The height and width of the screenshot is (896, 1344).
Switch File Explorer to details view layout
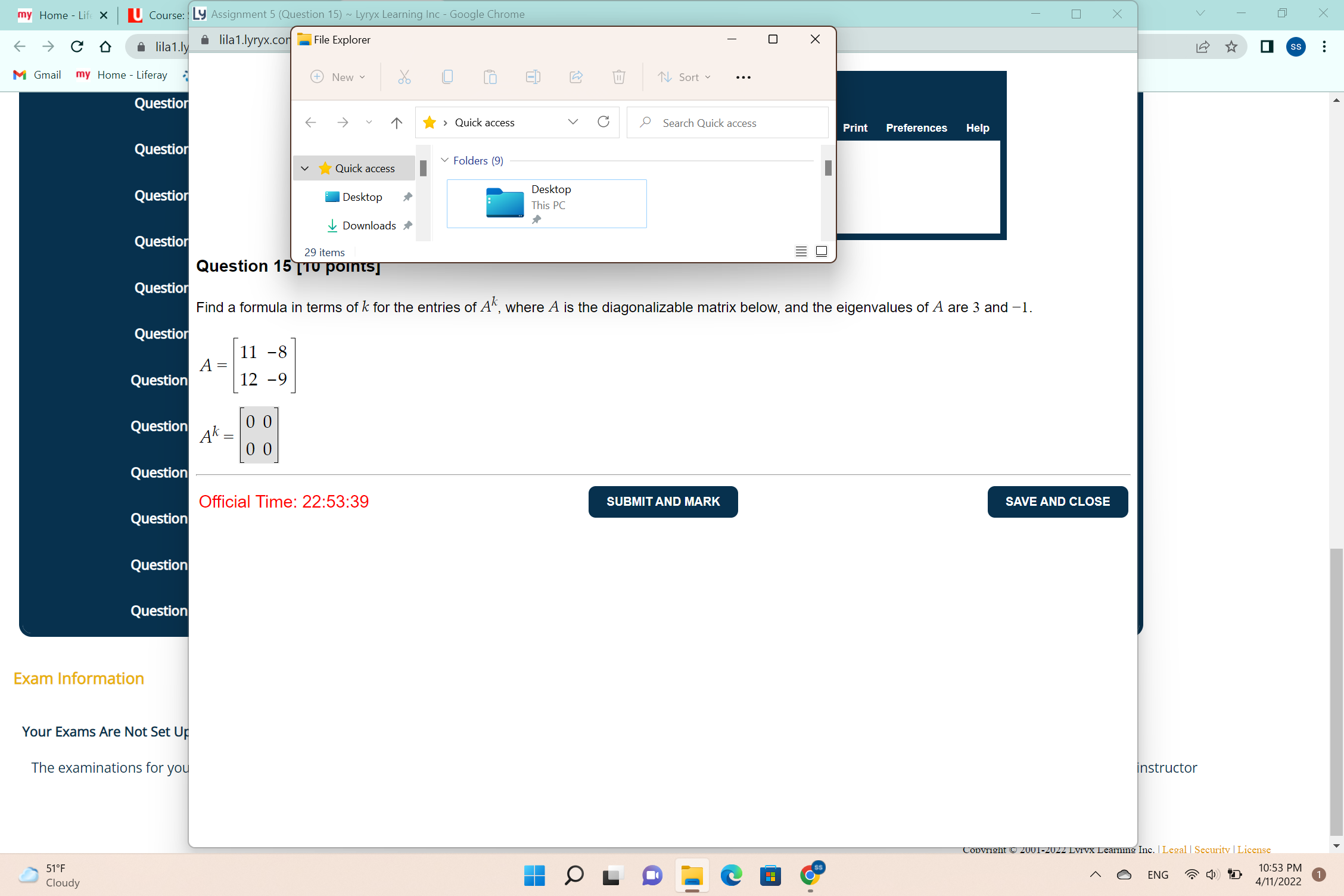pyautogui.click(x=801, y=251)
